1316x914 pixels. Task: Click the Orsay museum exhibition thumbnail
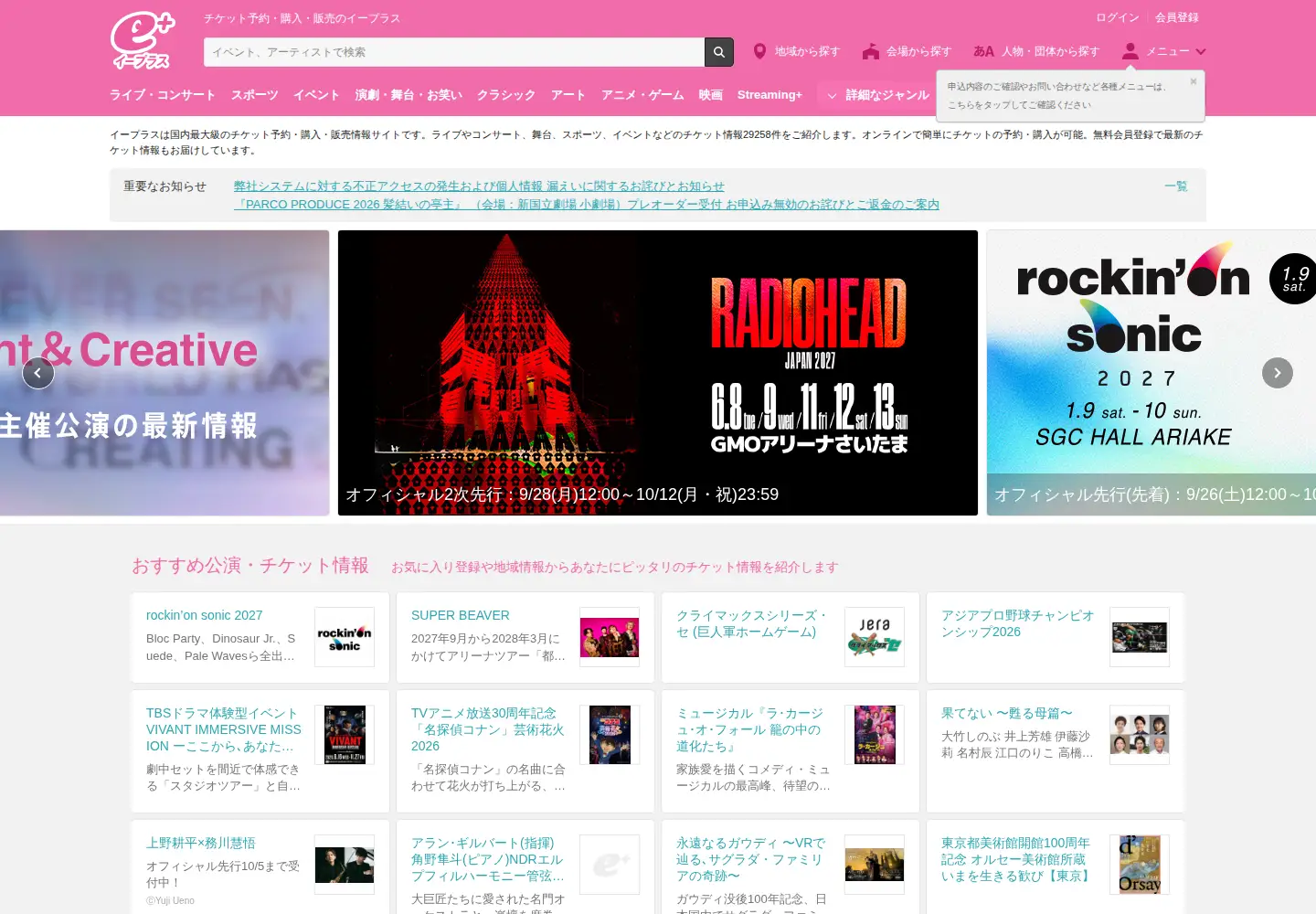point(1140,865)
